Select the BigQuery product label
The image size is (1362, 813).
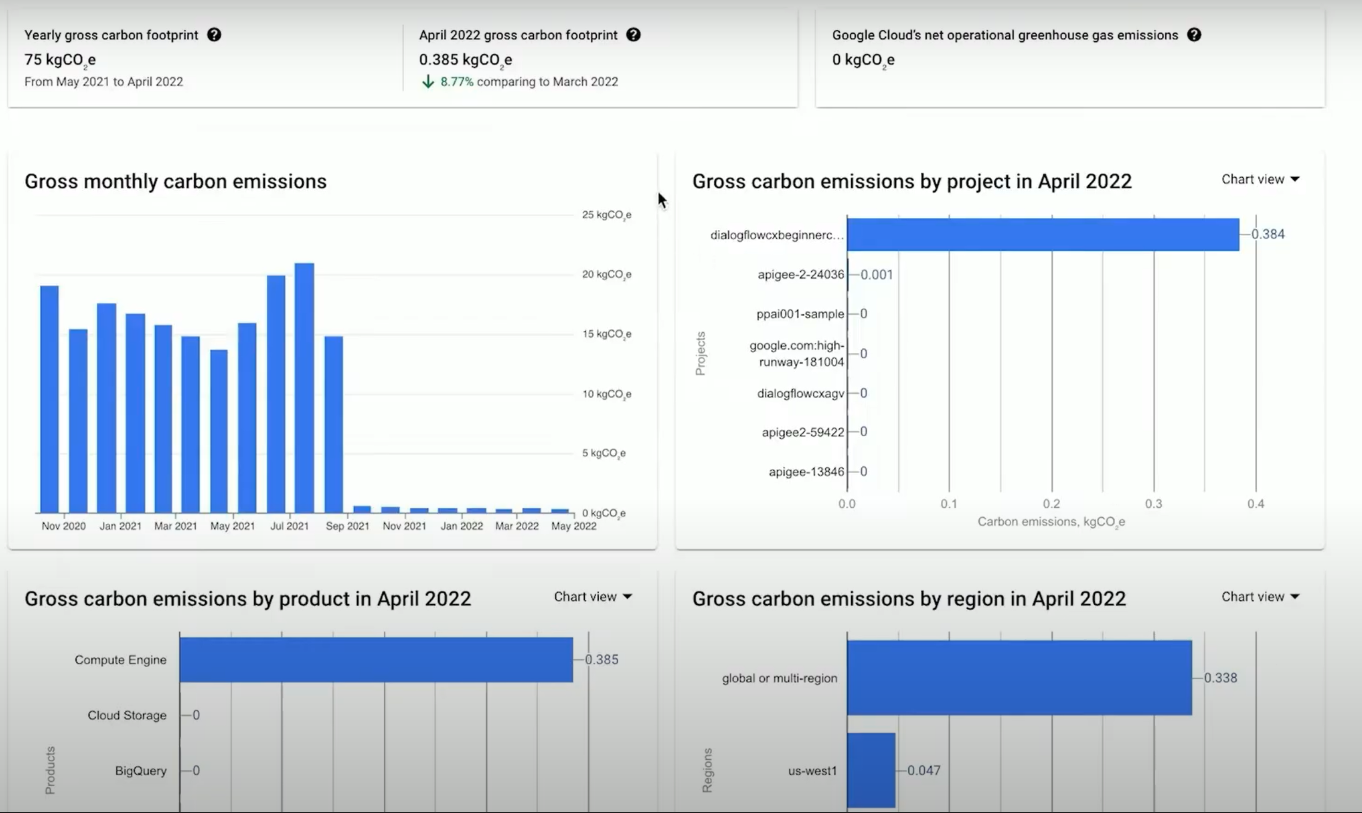[x=140, y=771]
